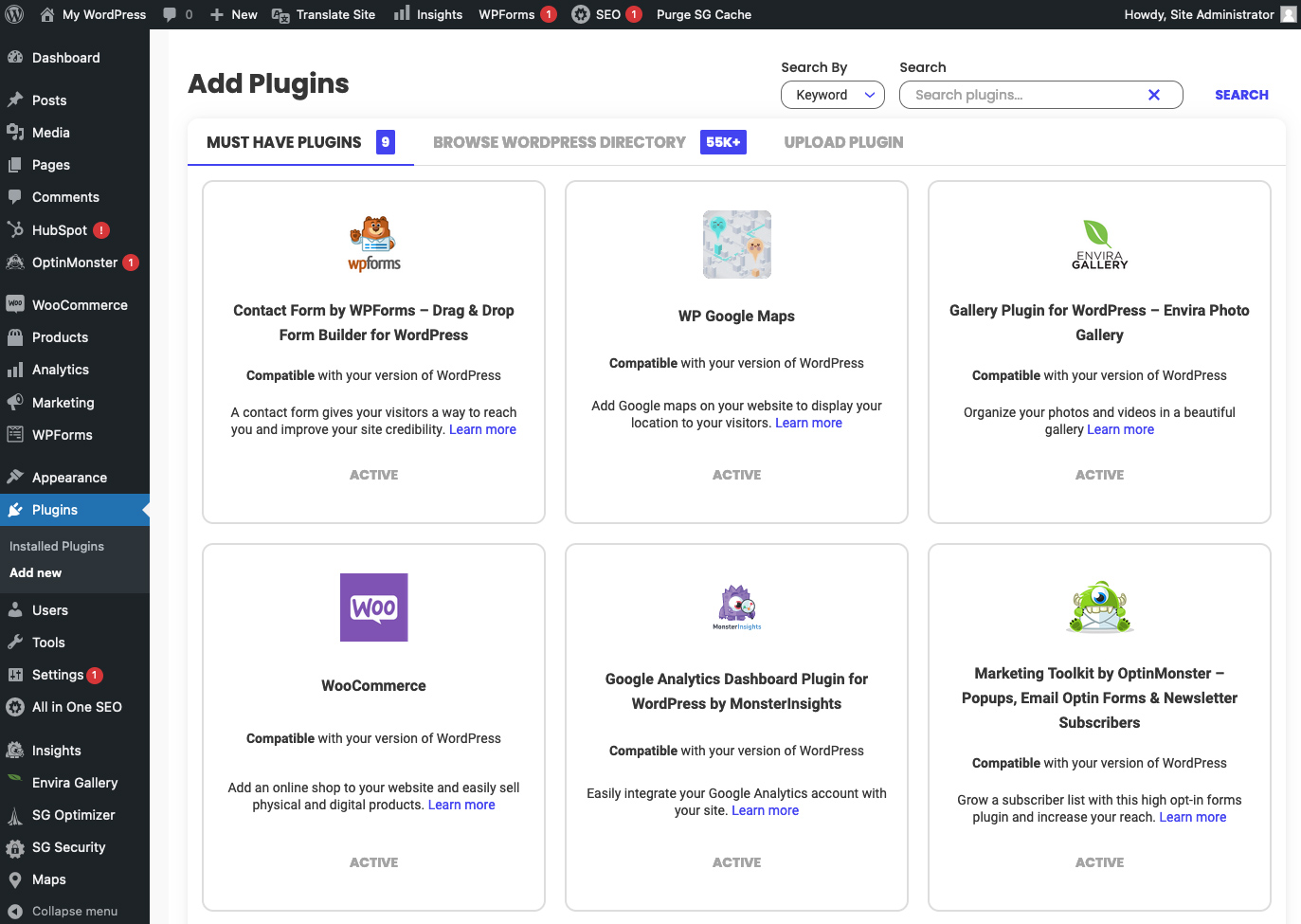Viewport: 1301px width, 924px height.
Task: Select Add new submenu item
Action: (35, 572)
